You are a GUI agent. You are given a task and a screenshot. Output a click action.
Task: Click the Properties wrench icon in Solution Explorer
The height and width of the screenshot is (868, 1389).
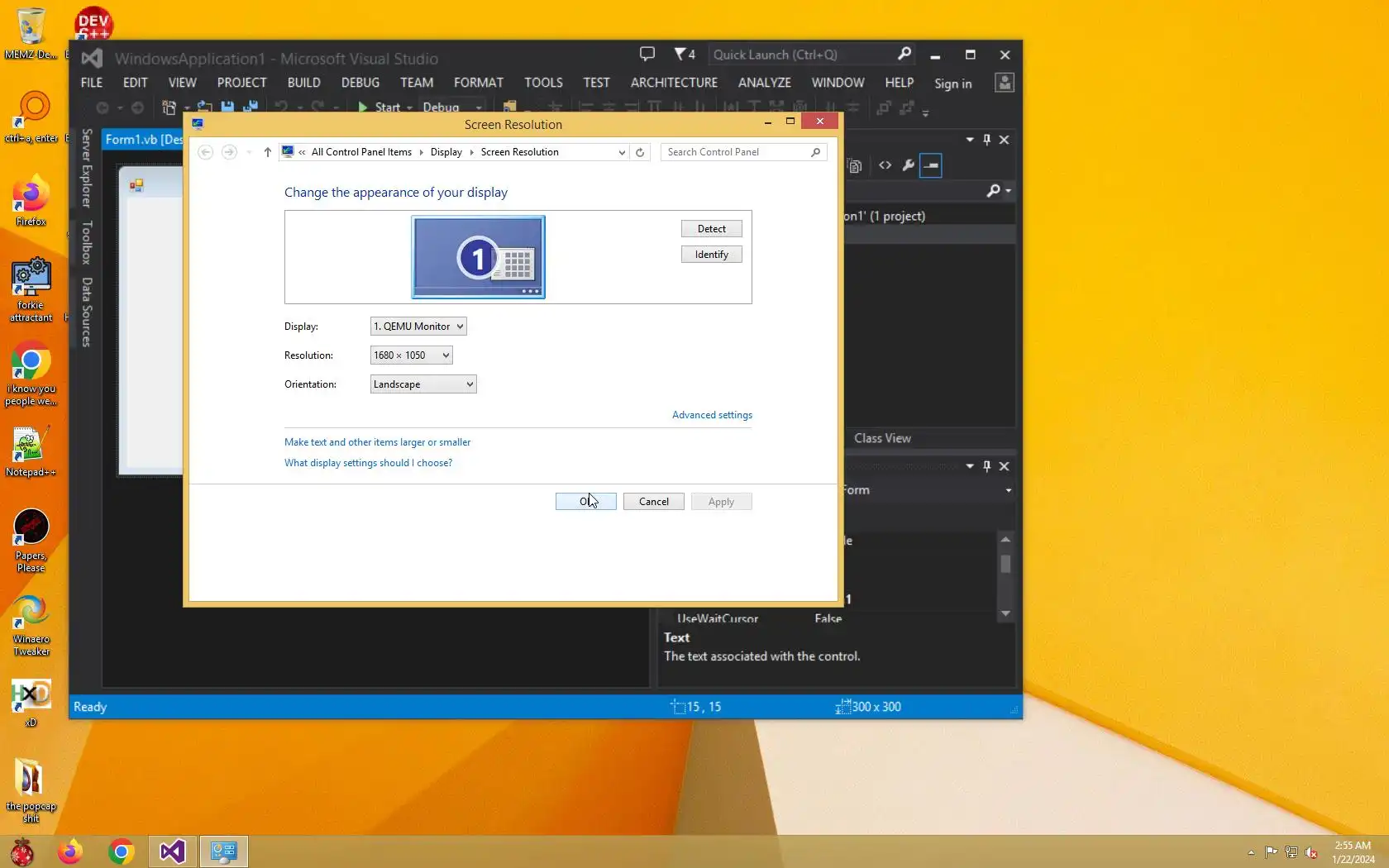908,165
